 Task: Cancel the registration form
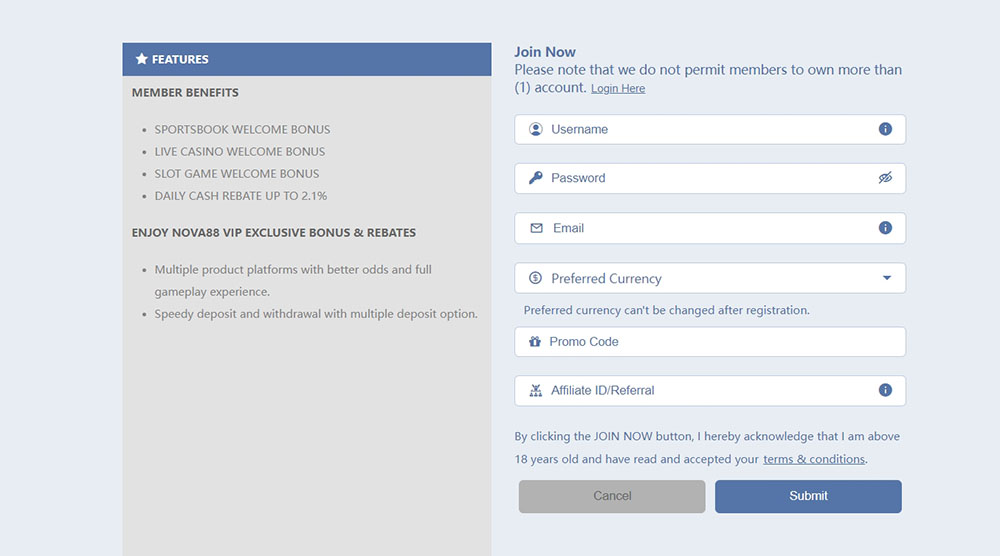pos(612,496)
